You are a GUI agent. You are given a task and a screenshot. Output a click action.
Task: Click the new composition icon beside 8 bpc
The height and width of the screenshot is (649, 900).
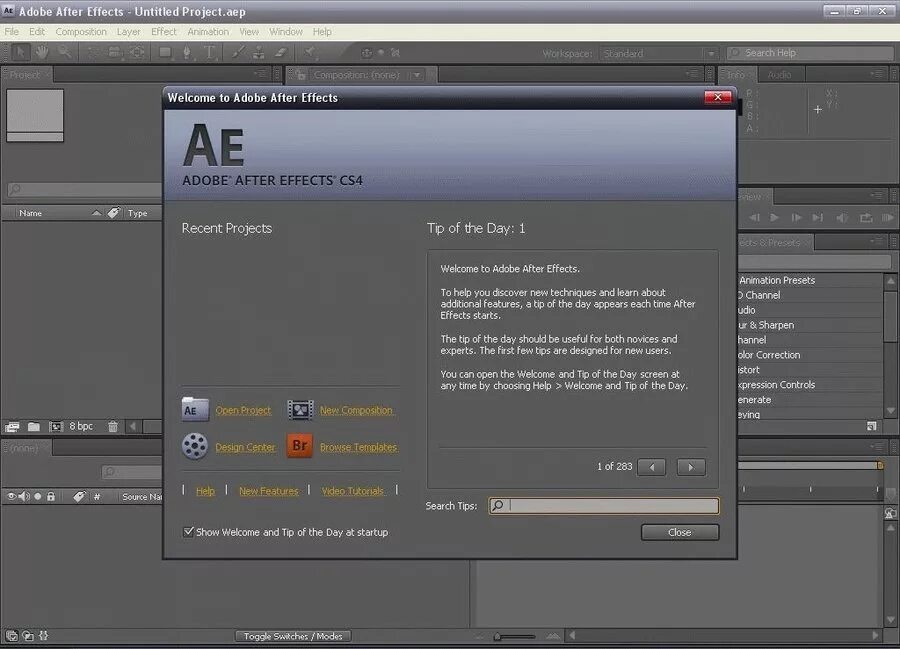pyautogui.click(x=56, y=427)
